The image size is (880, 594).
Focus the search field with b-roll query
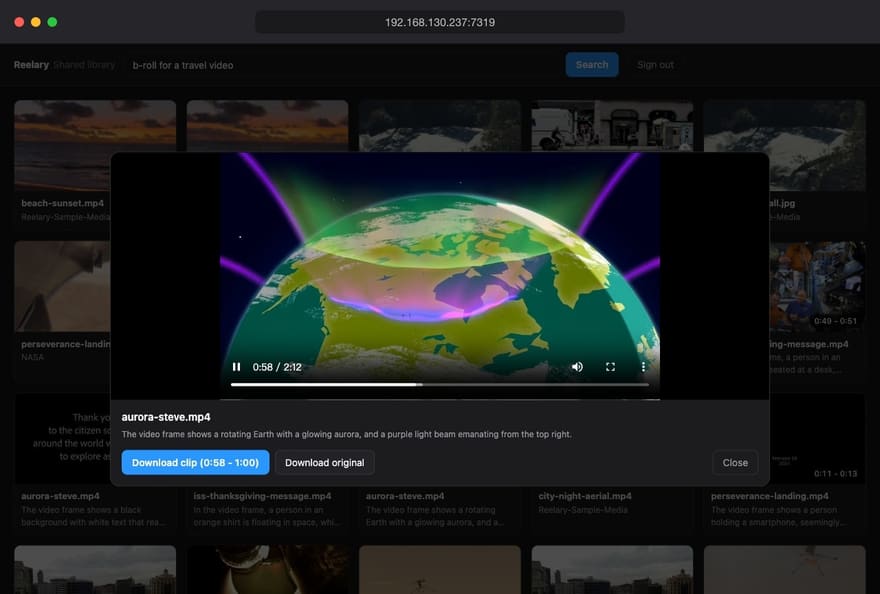pos(342,65)
